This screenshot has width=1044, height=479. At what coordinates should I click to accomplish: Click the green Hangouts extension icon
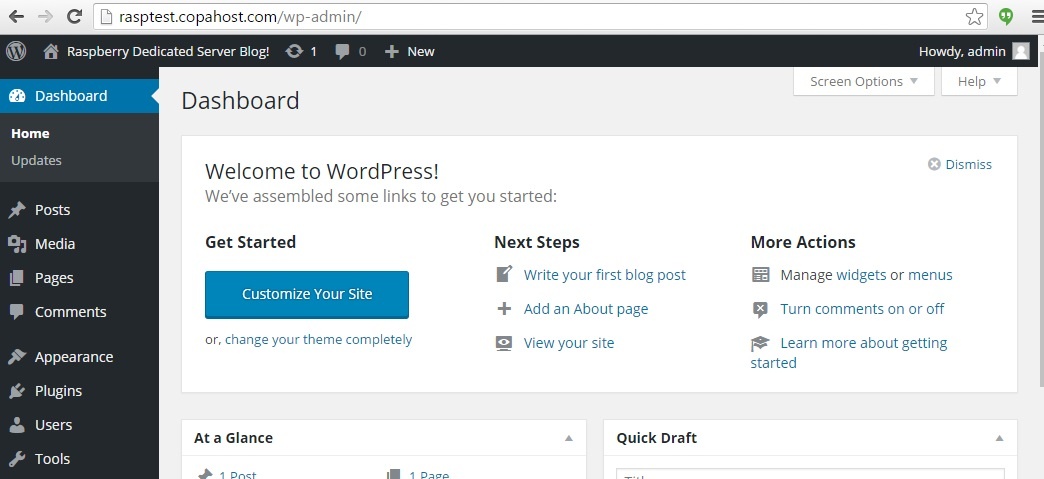[x=1006, y=17]
